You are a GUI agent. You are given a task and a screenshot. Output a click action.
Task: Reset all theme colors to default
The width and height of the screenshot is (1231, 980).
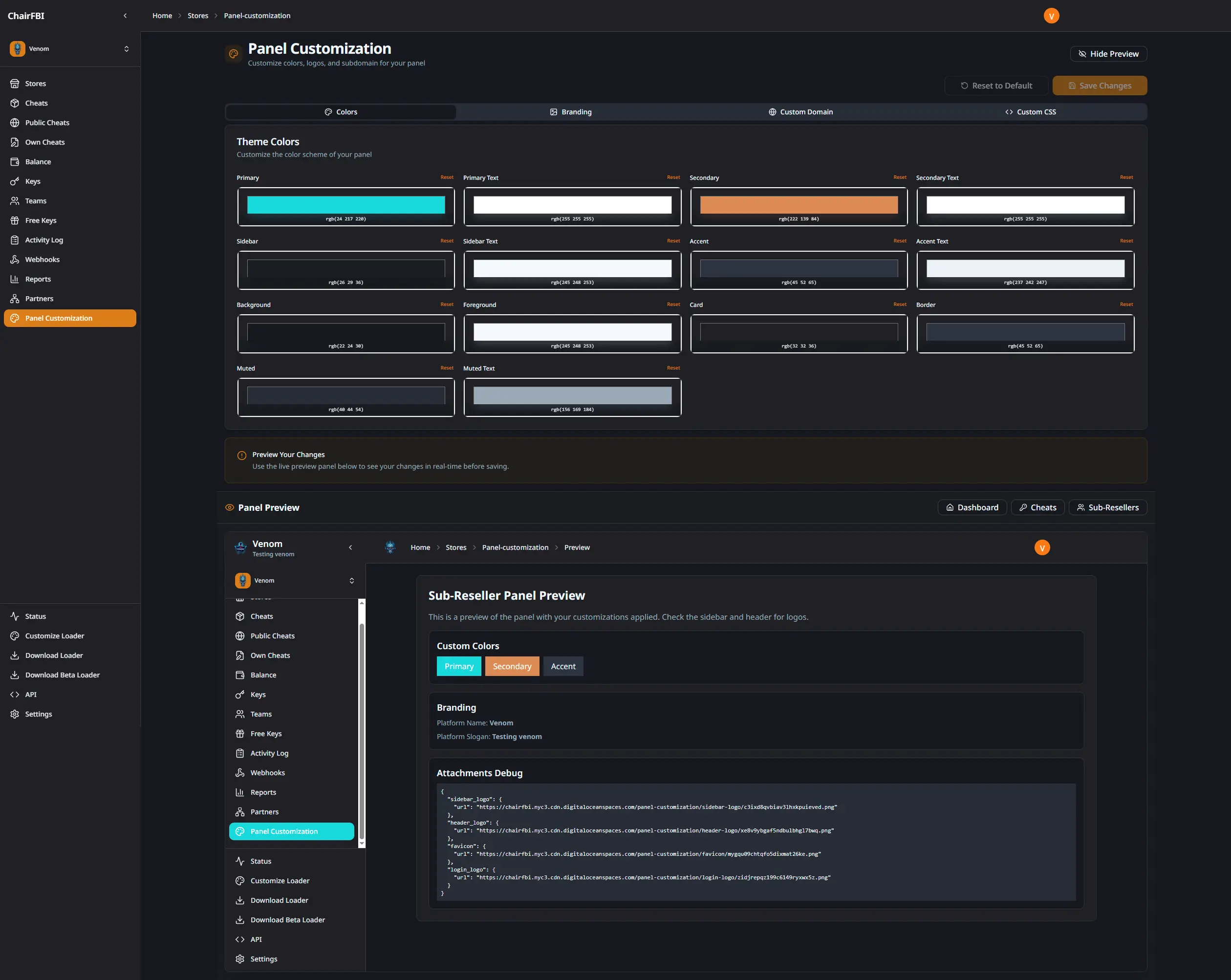tap(996, 85)
